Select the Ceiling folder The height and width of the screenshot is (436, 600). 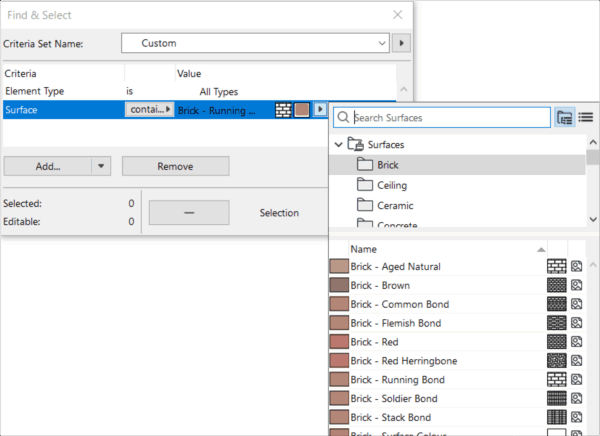[457, 185]
